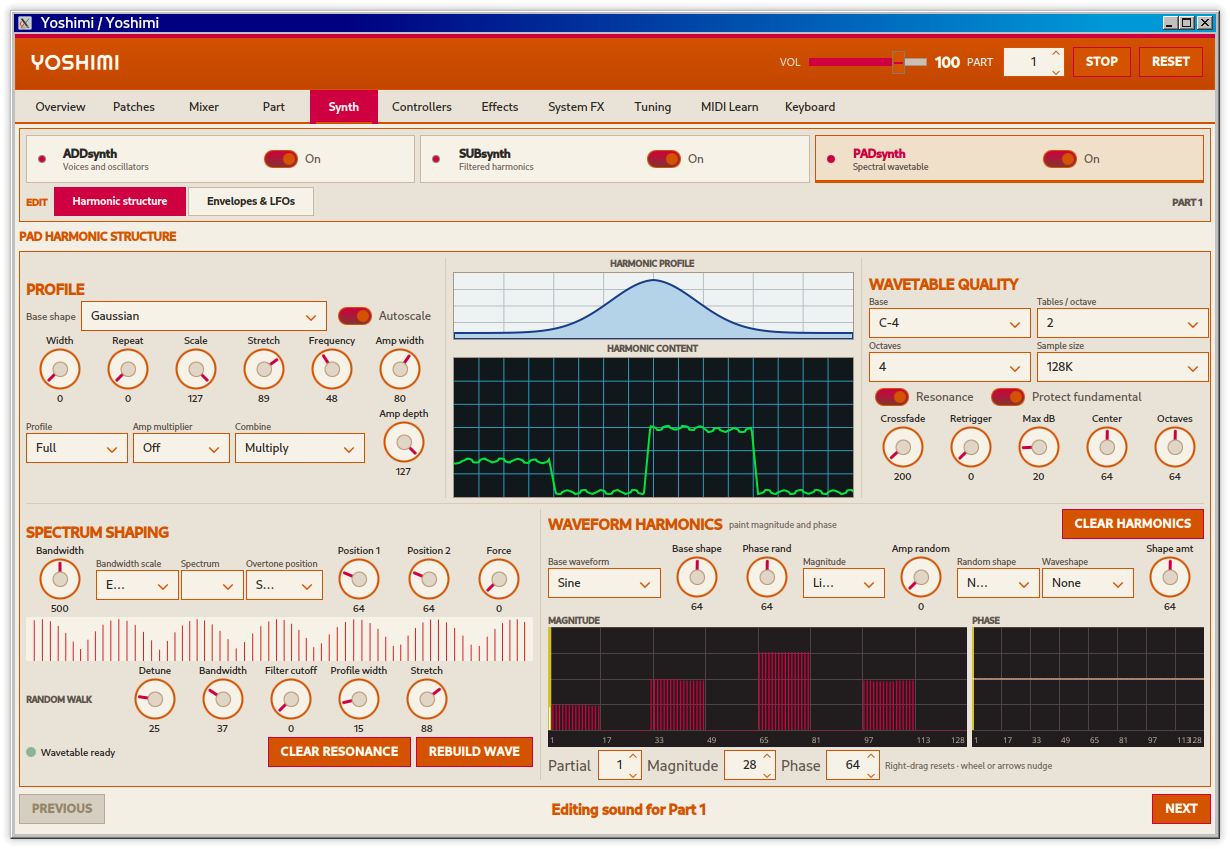Click the RESET button

pos(1171,62)
